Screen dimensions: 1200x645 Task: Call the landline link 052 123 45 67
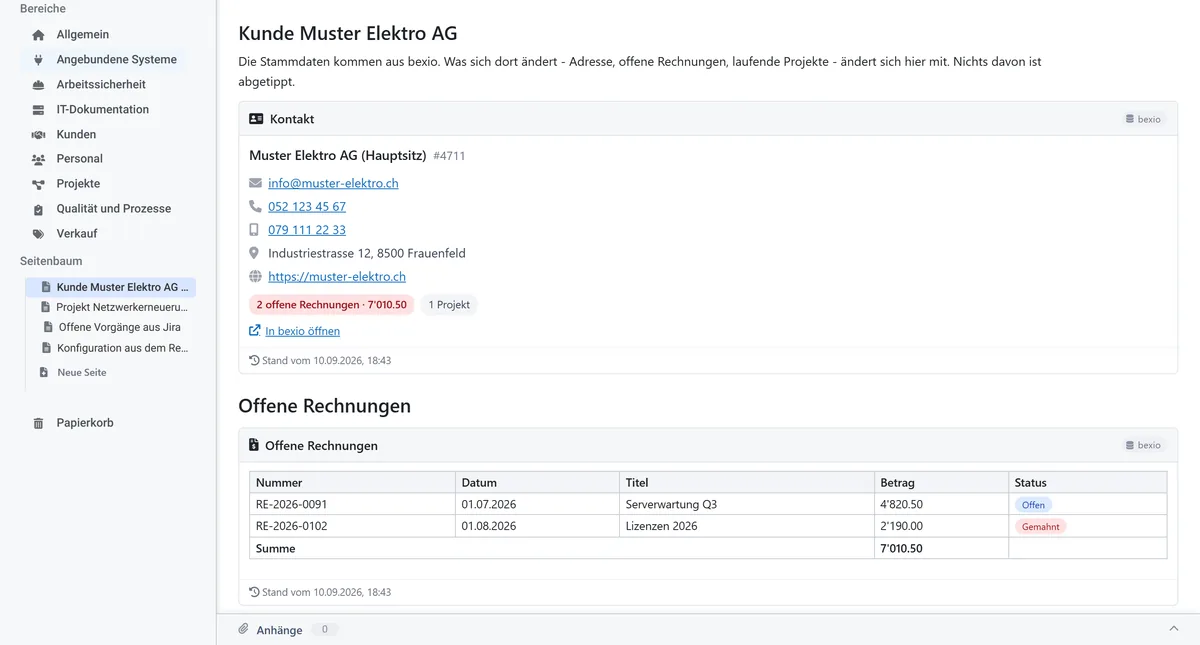pyautogui.click(x=307, y=207)
